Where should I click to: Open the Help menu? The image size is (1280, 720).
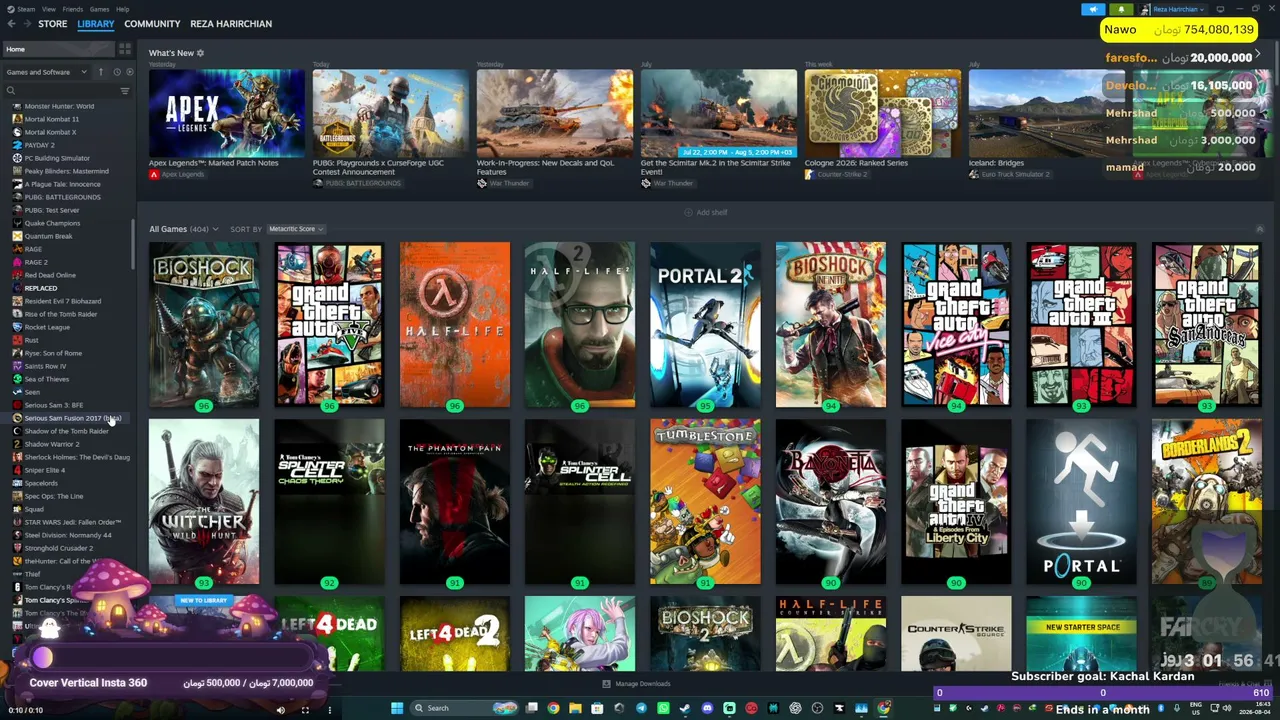click(x=122, y=9)
